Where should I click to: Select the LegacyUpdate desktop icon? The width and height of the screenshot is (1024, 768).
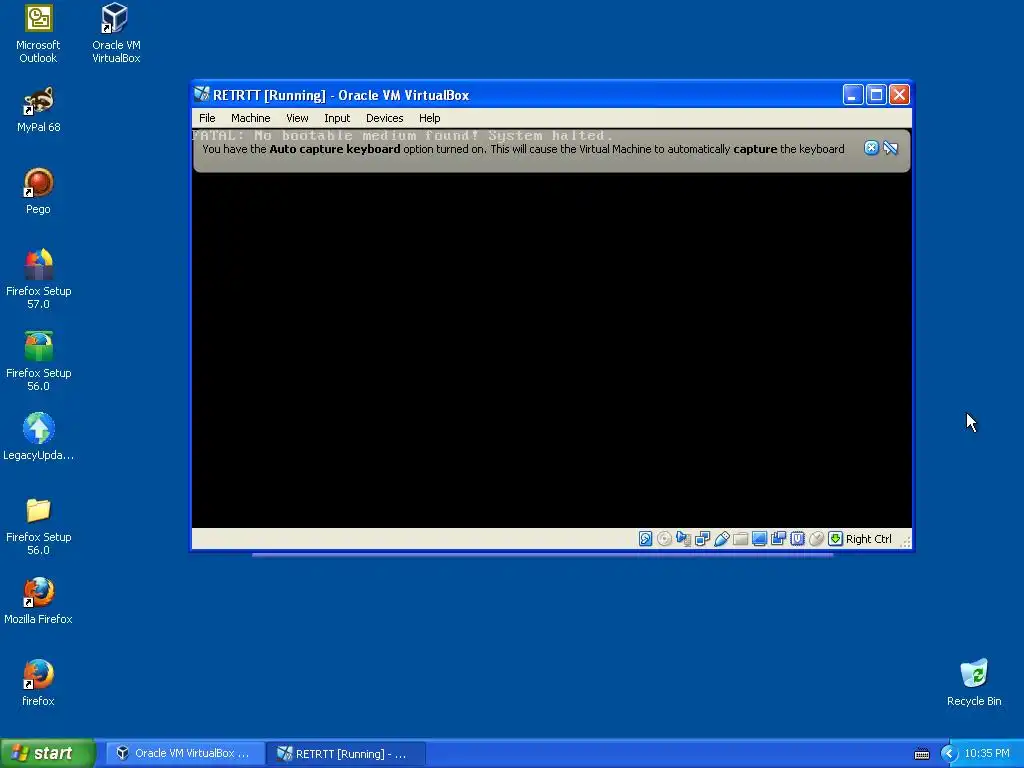[x=39, y=437]
